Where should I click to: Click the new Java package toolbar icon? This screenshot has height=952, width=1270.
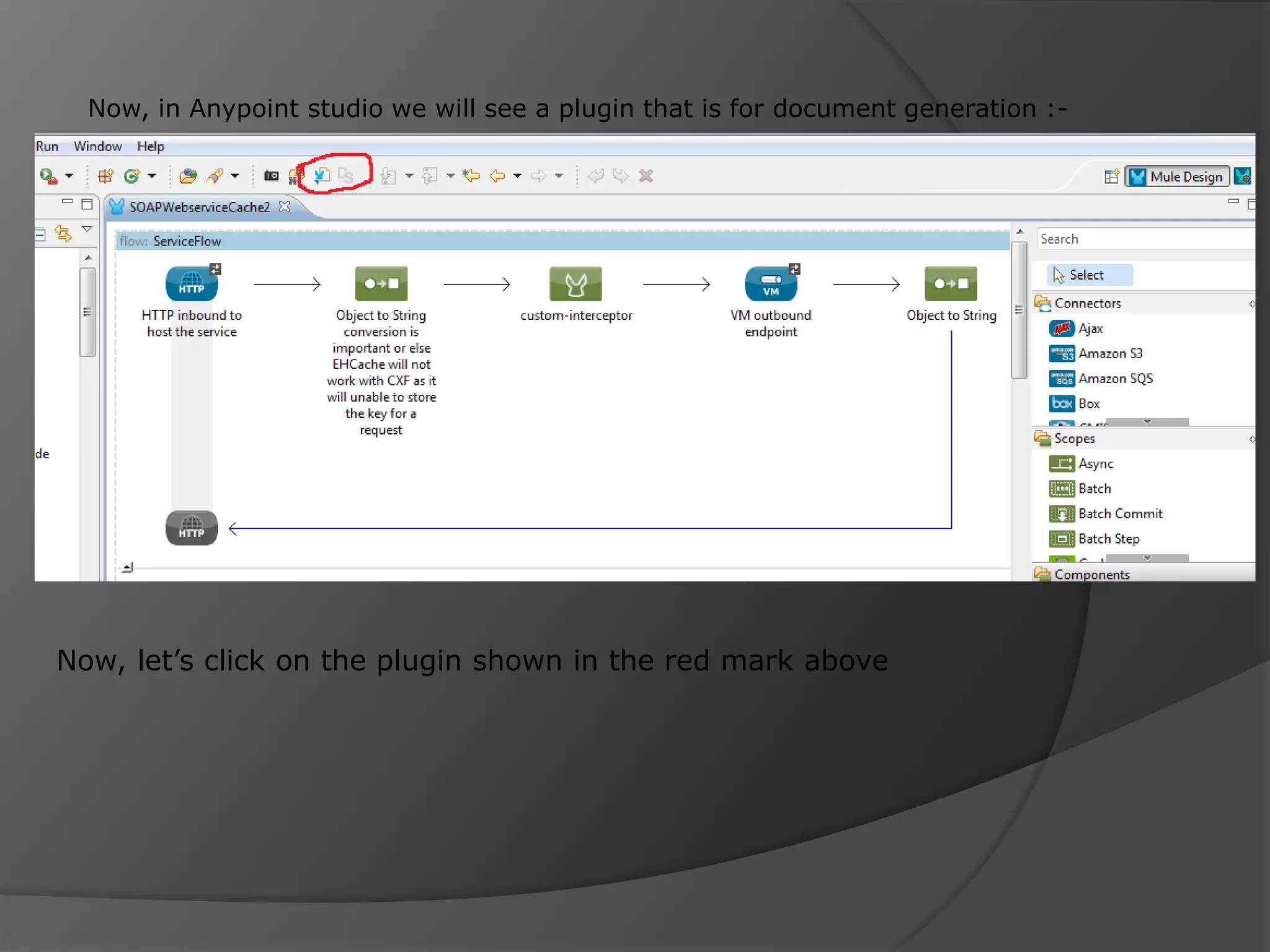106,176
